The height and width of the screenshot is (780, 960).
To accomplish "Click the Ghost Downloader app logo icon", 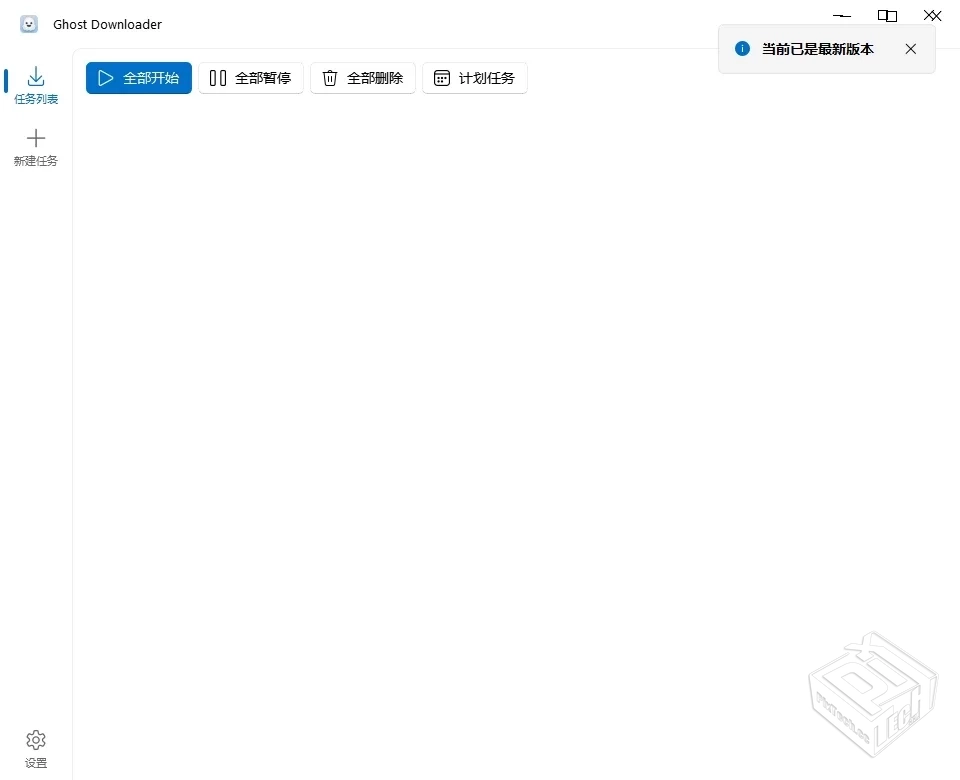I will [x=28, y=23].
